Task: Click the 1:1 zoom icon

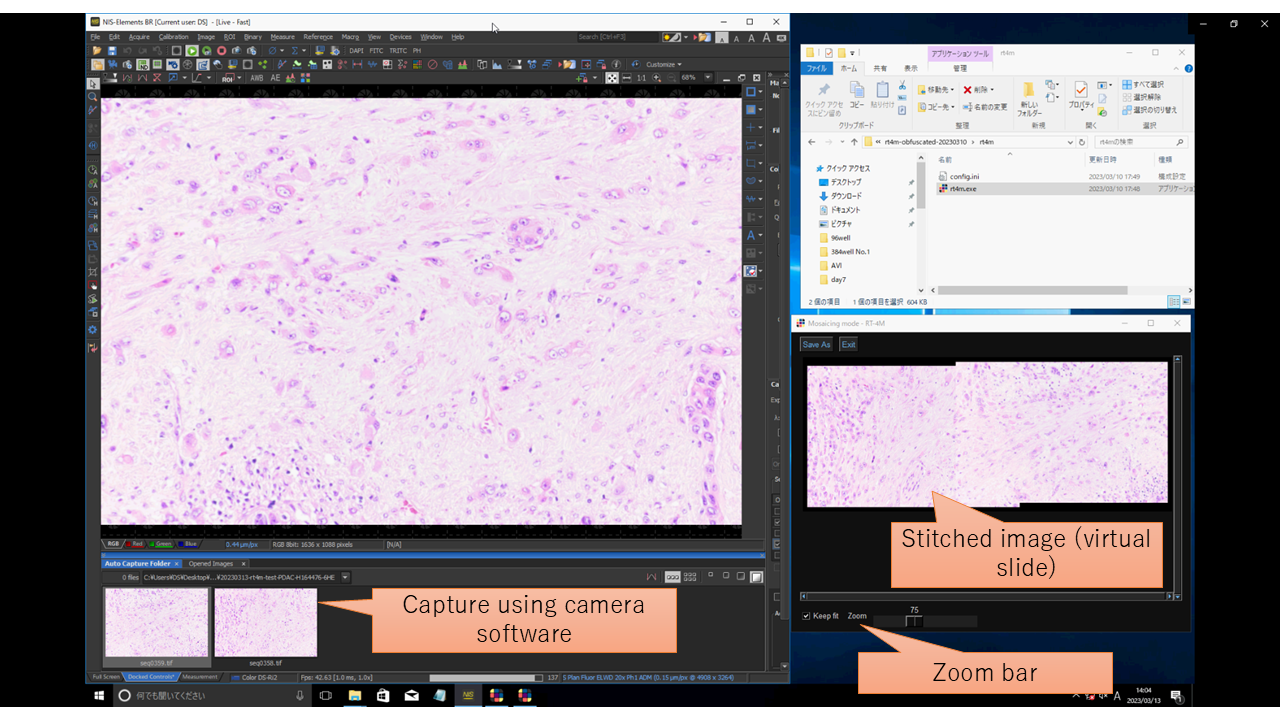Action: 643,78
